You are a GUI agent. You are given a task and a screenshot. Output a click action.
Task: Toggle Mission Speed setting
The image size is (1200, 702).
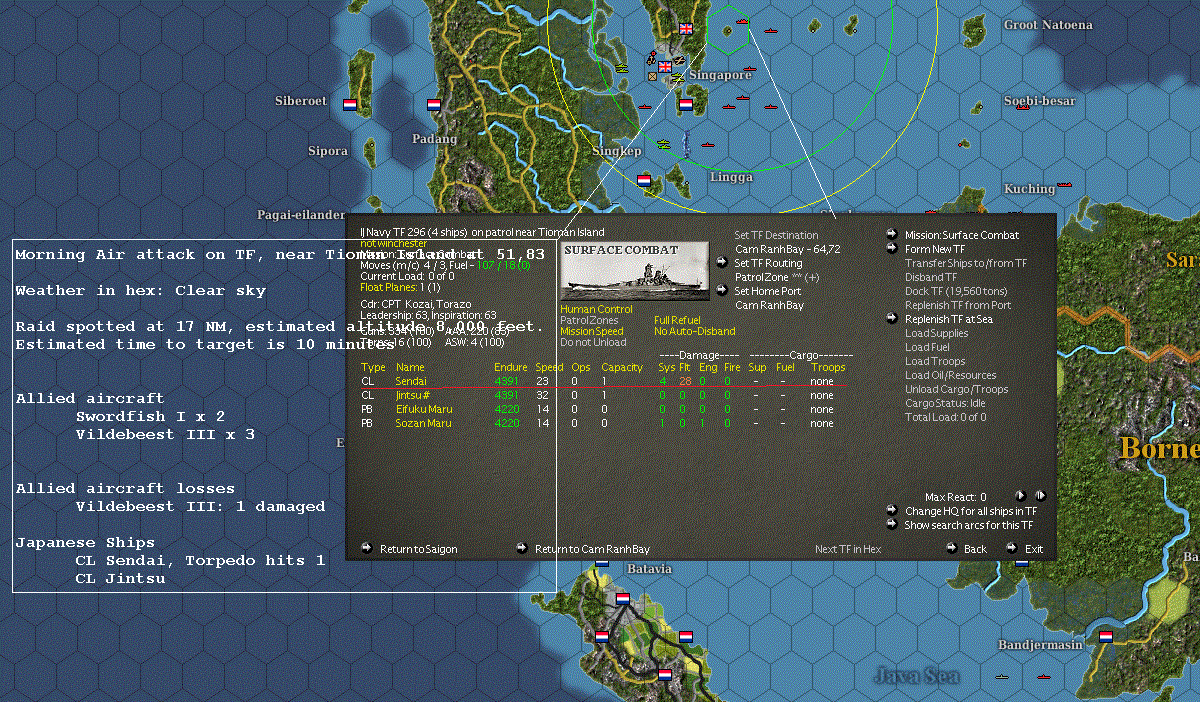pyautogui.click(x=591, y=331)
